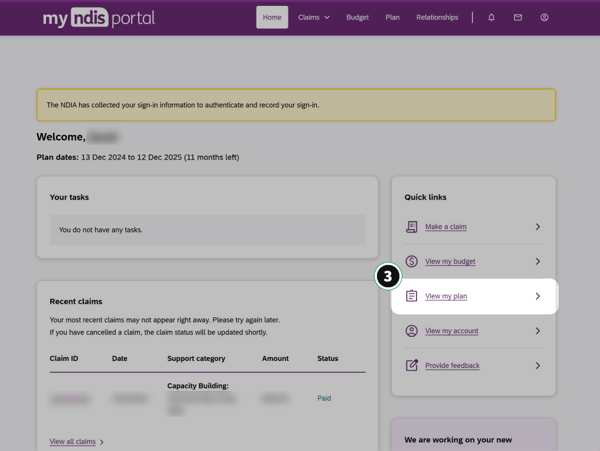Click the receipt icon beside Make a claim
Screen dimensions: 600x451
tap(411, 226)
